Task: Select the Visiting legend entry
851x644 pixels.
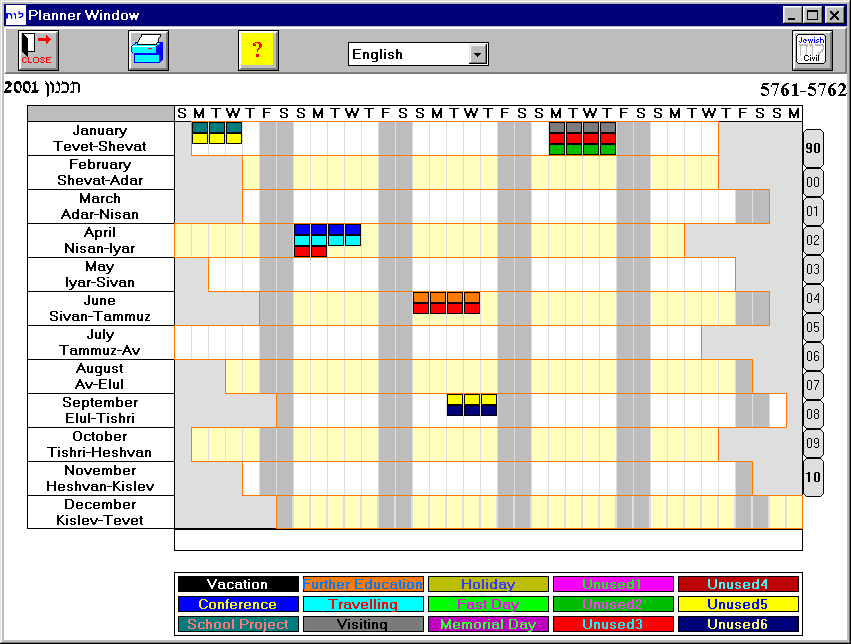Action: [362, 624]
